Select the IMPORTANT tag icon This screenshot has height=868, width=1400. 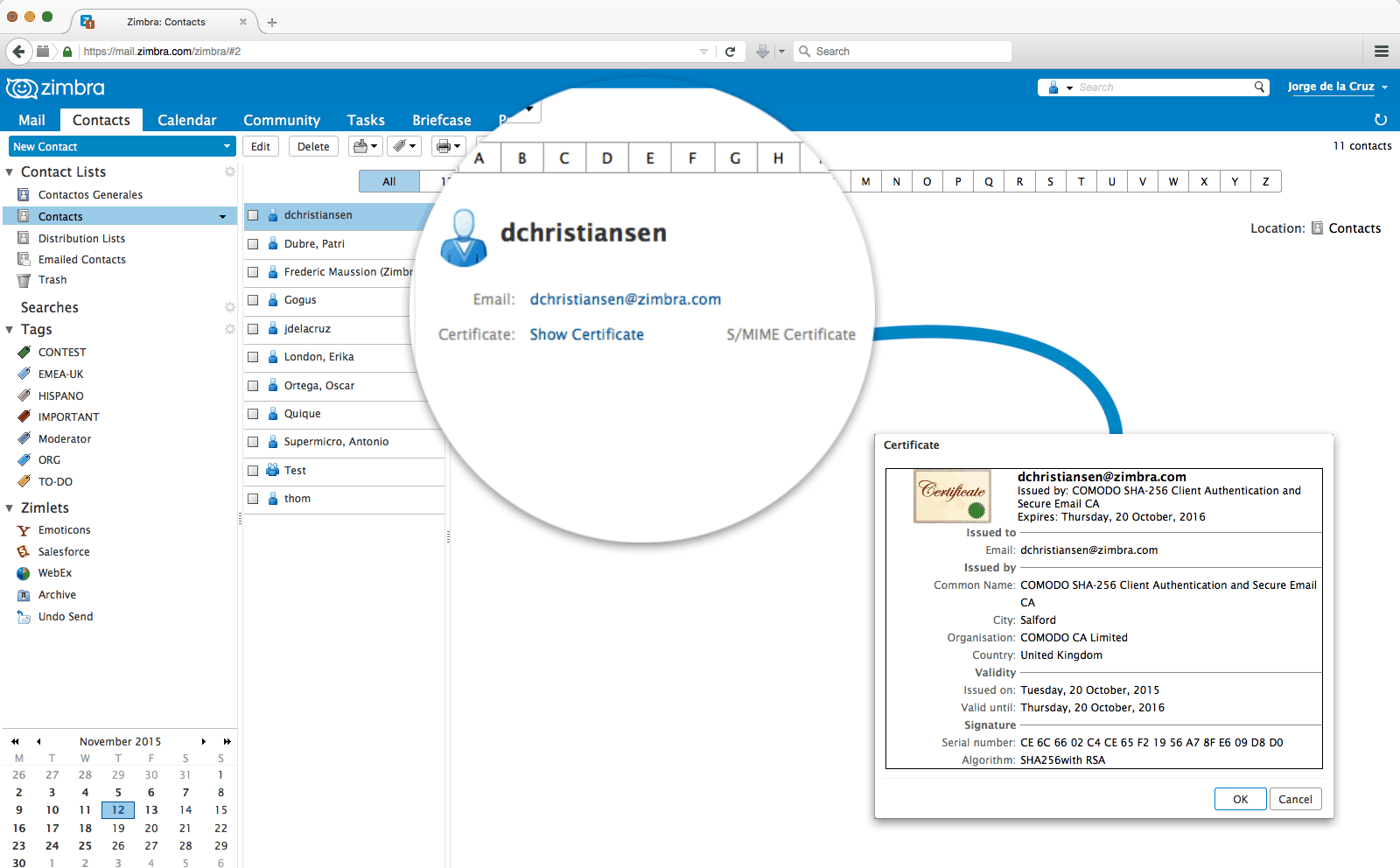pyautogui.click(x=24, y=417)
